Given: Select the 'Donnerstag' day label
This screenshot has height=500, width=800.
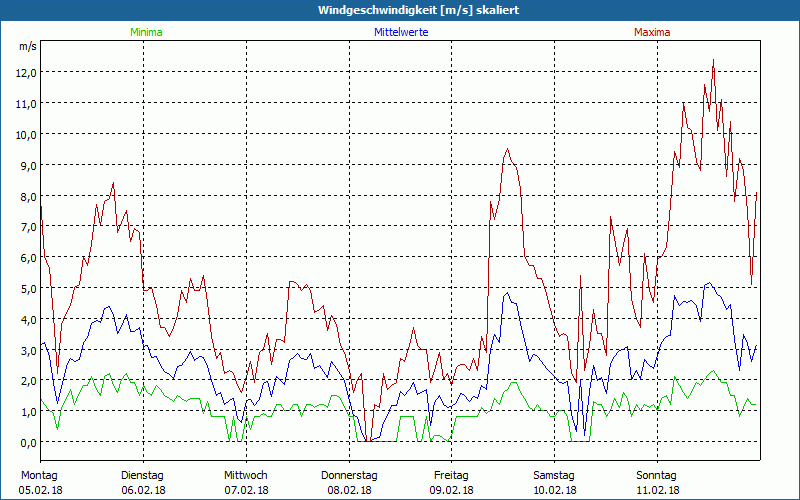Looking at the screenshot, I should pyautogui.click(x=349, y=475).
